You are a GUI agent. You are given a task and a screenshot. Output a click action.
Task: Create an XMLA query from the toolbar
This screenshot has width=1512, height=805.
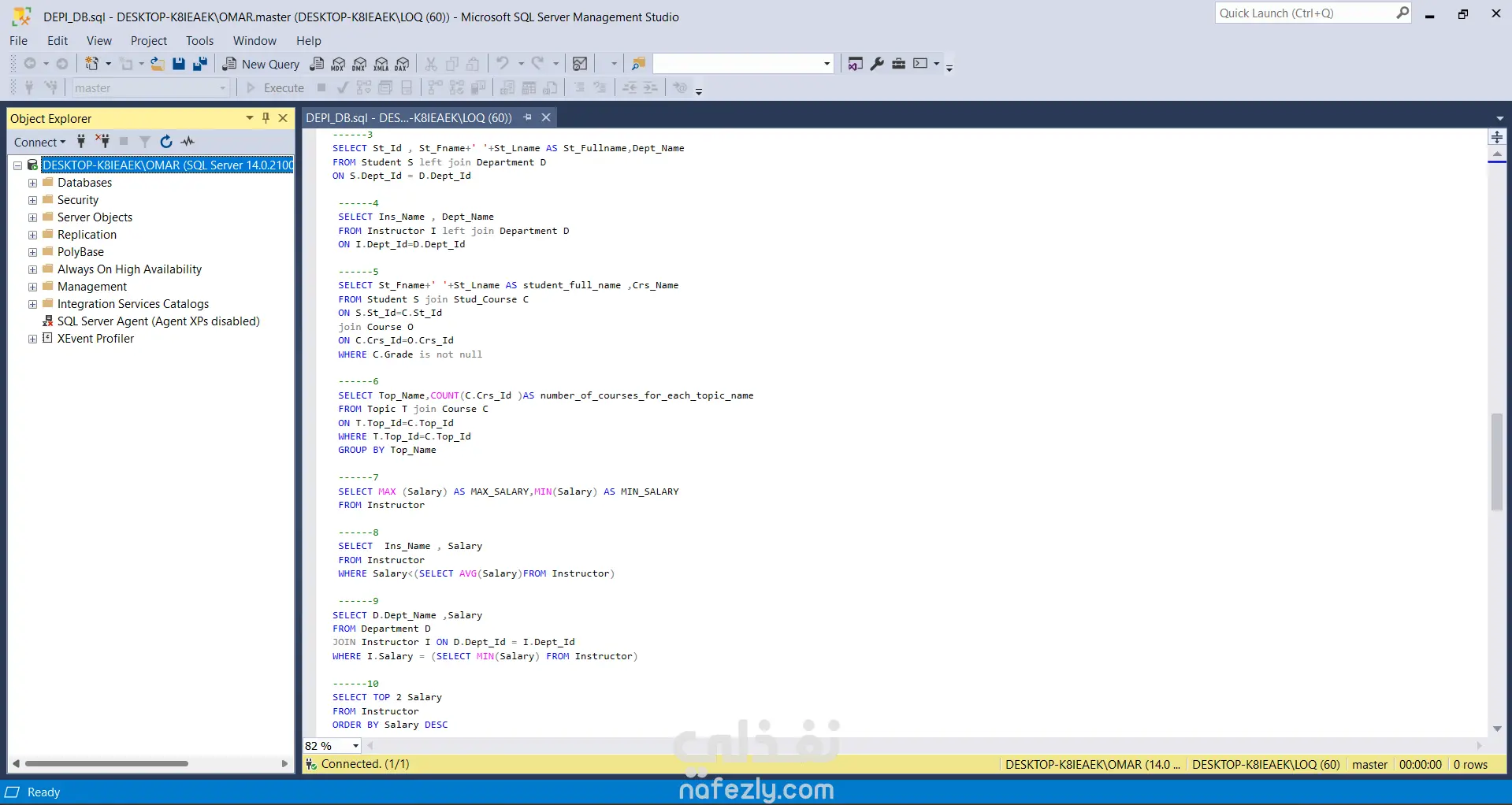pos(381,64)
